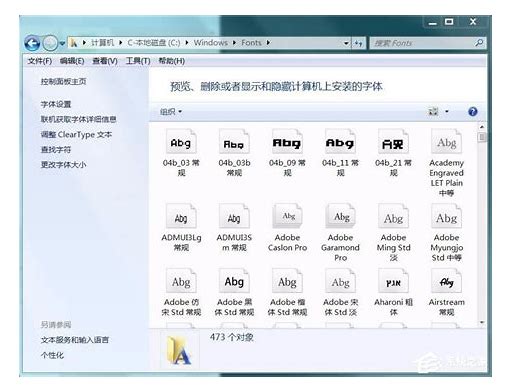This screenshot has height=392, width=512.
Task: Select the Adobe 宋体 Std font icon
Action: 340,281
